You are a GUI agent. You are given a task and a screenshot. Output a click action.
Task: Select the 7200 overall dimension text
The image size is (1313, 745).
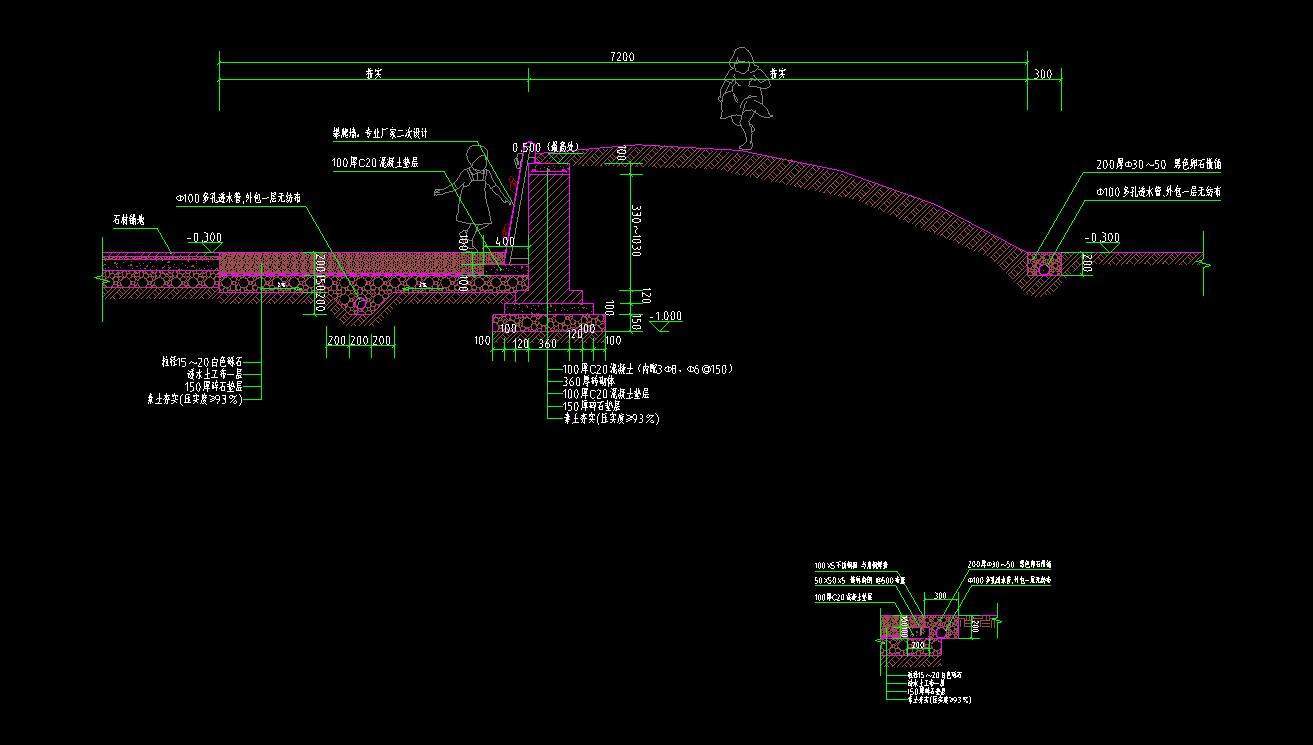pyautogui.click(x=622, y=57)
